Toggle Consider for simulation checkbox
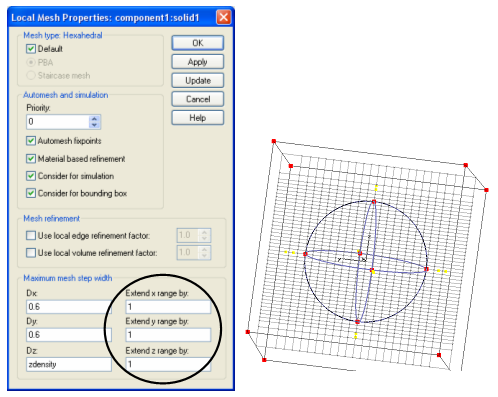Viewport: 498px width, 397px height. [x=31, y=176]
